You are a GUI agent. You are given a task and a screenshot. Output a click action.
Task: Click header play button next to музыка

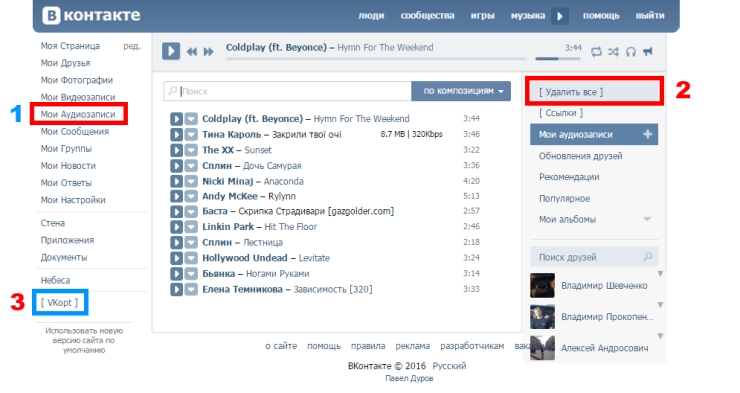click(x=560, y=17)
